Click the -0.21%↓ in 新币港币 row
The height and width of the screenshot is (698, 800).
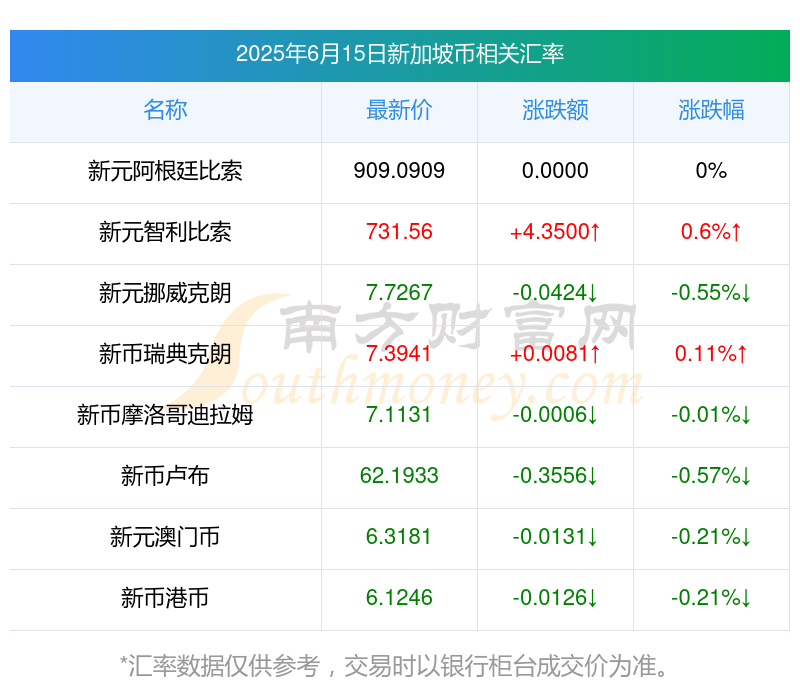coord(711,597)
